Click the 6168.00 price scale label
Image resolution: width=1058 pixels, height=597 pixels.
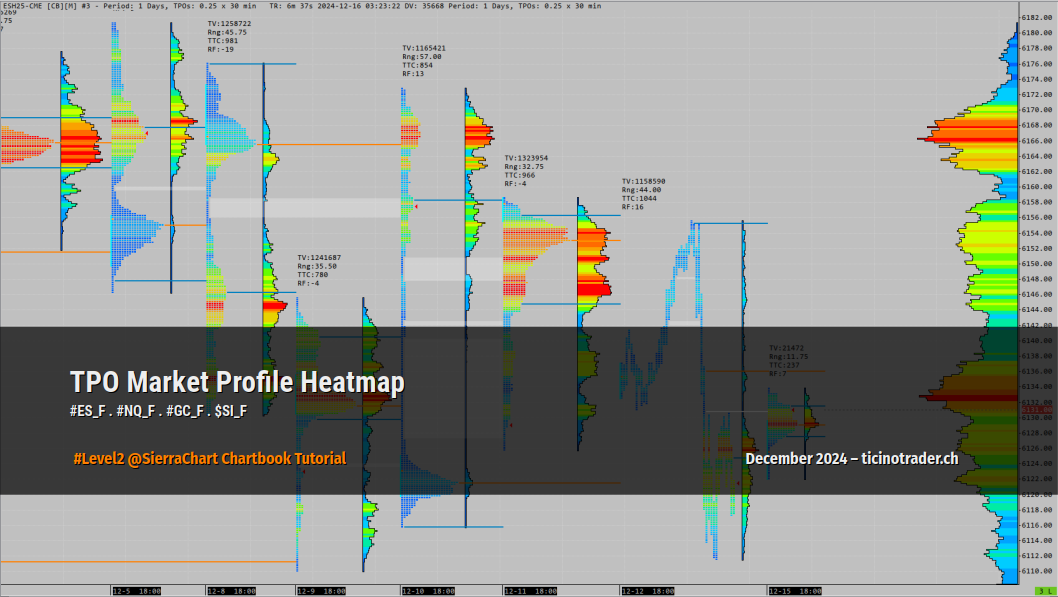click(x=1037, y=125)
